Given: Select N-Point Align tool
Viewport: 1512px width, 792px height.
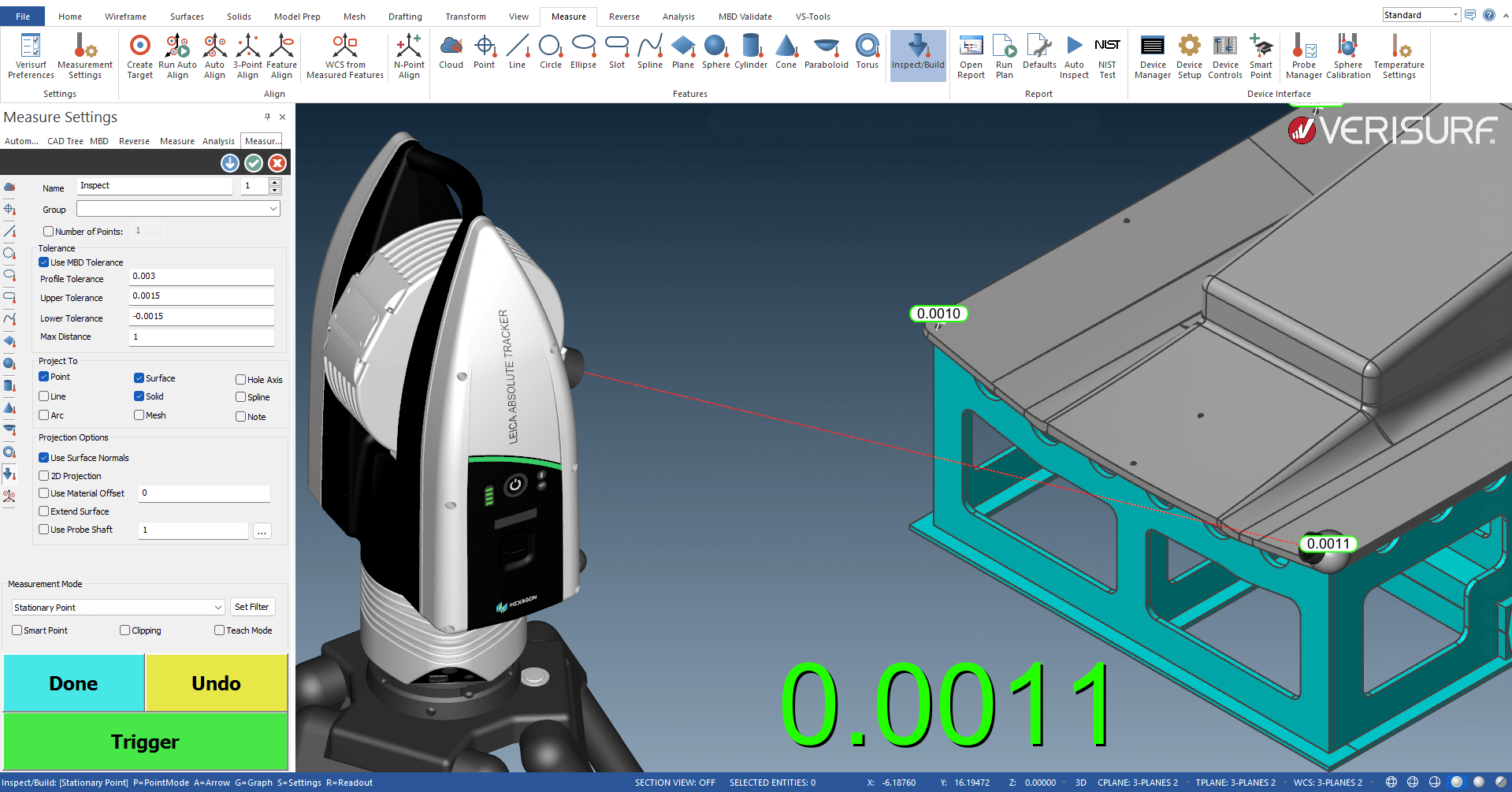Looking at the screenshot, I should [x=409, y=56].
